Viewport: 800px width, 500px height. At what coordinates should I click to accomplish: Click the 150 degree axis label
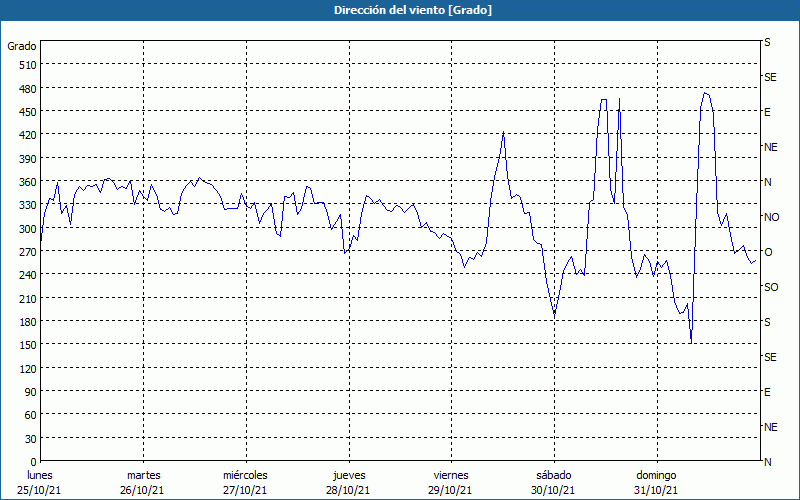point(28,345)
